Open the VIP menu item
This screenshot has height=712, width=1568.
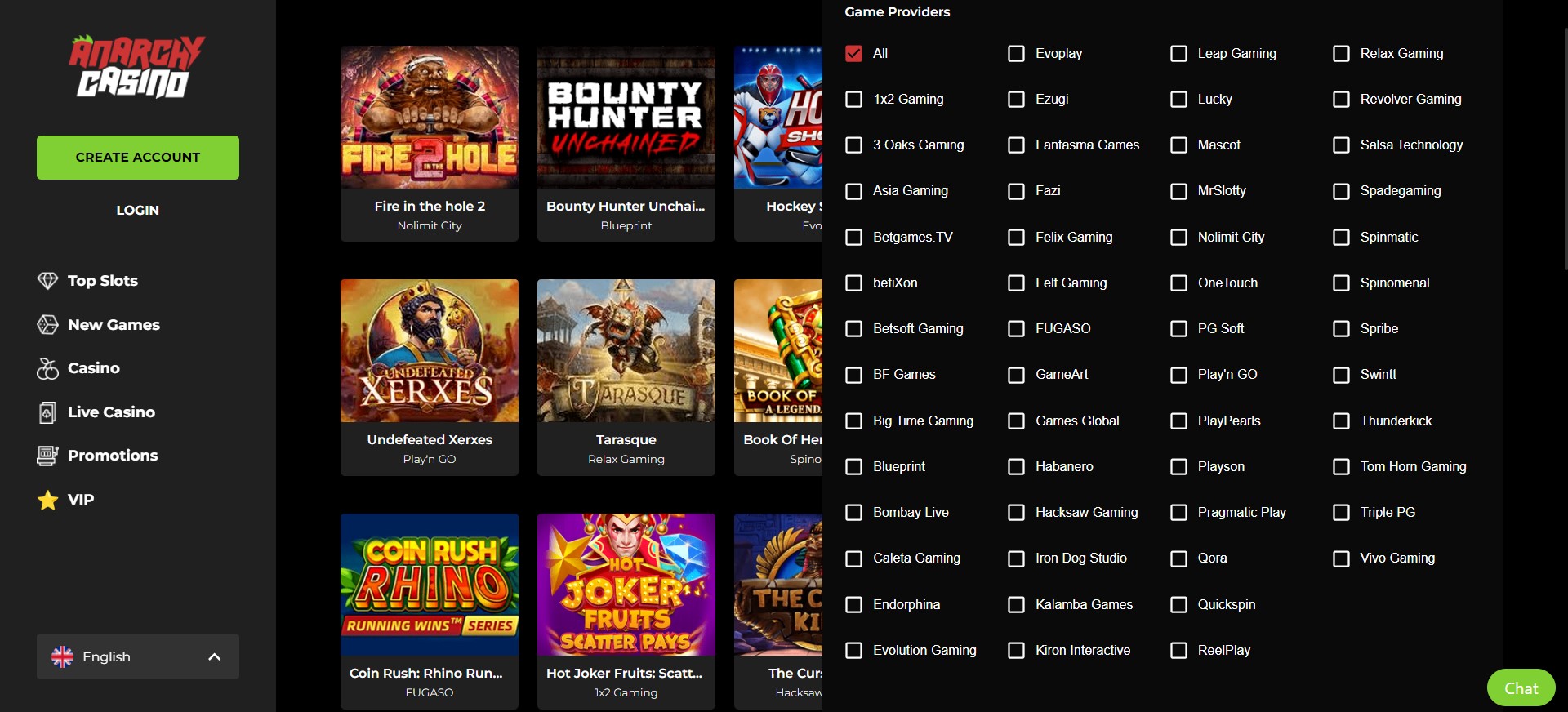(x=81, y=500)
